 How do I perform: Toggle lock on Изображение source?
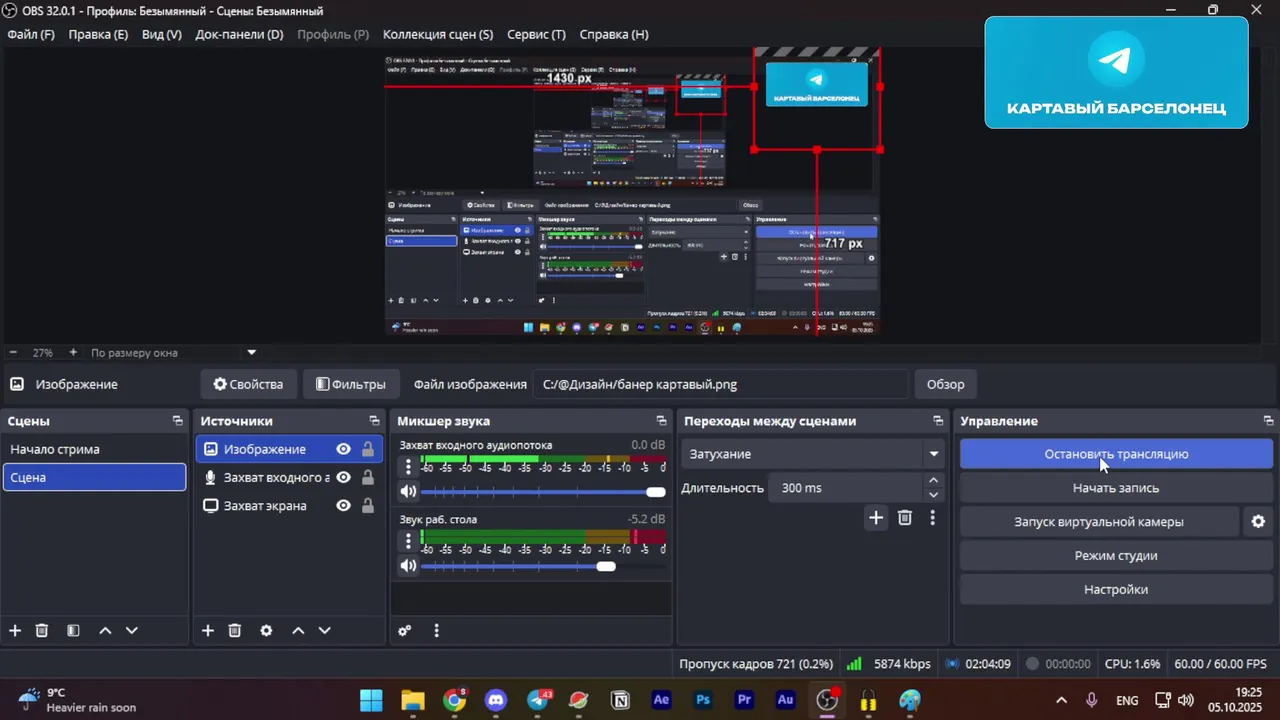[x=368, y=449]
